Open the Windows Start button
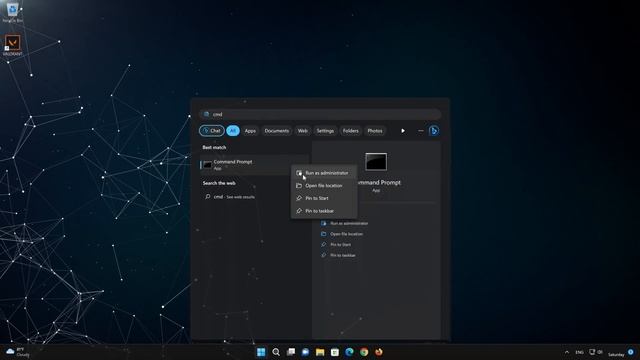Screen dimensions: 640x360 (x=261, y=352)
